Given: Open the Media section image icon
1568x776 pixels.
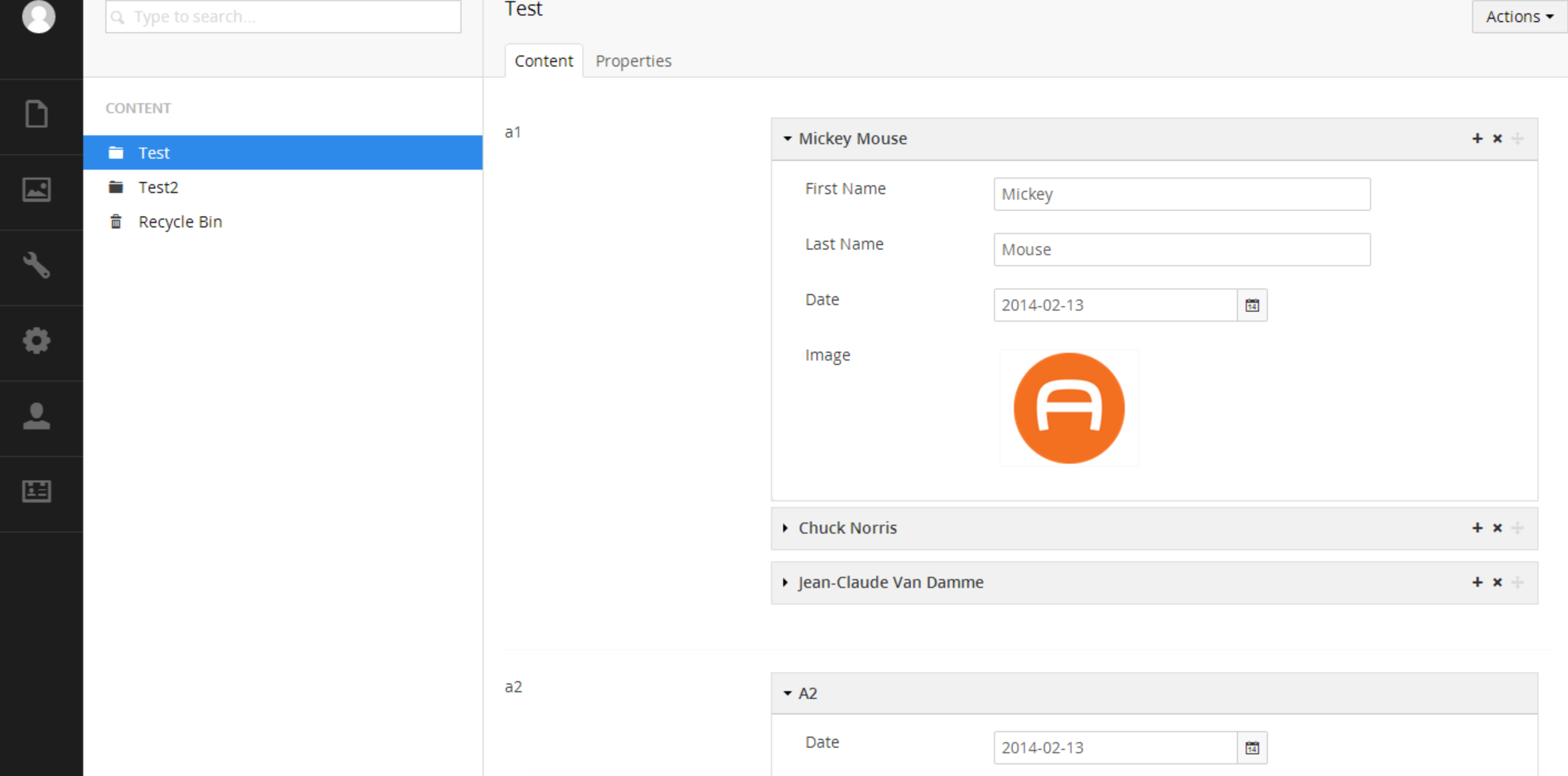Looking at the screenshot, I should tap(37, 189).
